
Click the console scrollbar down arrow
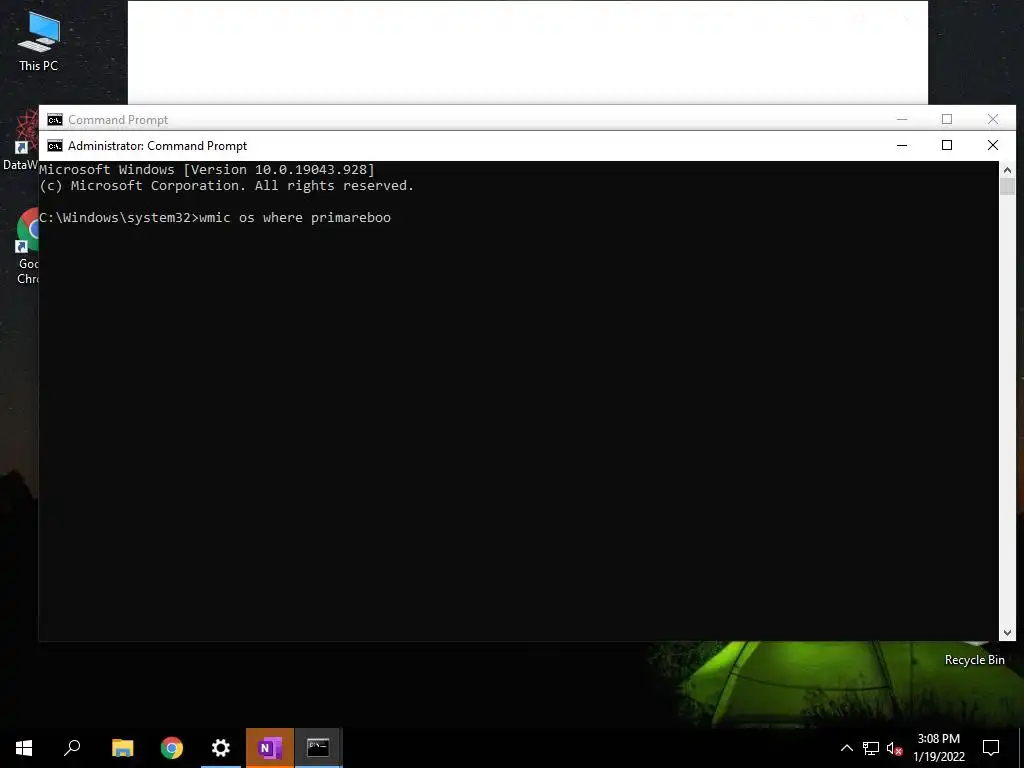click(x=1007, y=632)
